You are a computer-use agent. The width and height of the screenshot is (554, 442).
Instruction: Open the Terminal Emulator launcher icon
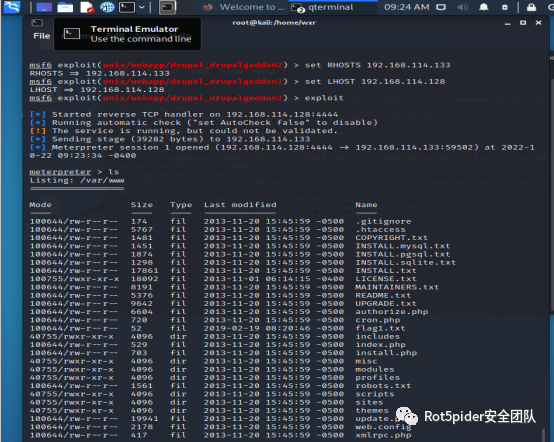point(127,7)
